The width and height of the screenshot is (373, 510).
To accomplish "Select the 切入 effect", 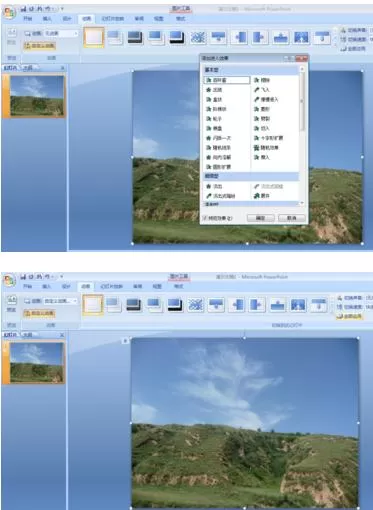I will (262, 128).
